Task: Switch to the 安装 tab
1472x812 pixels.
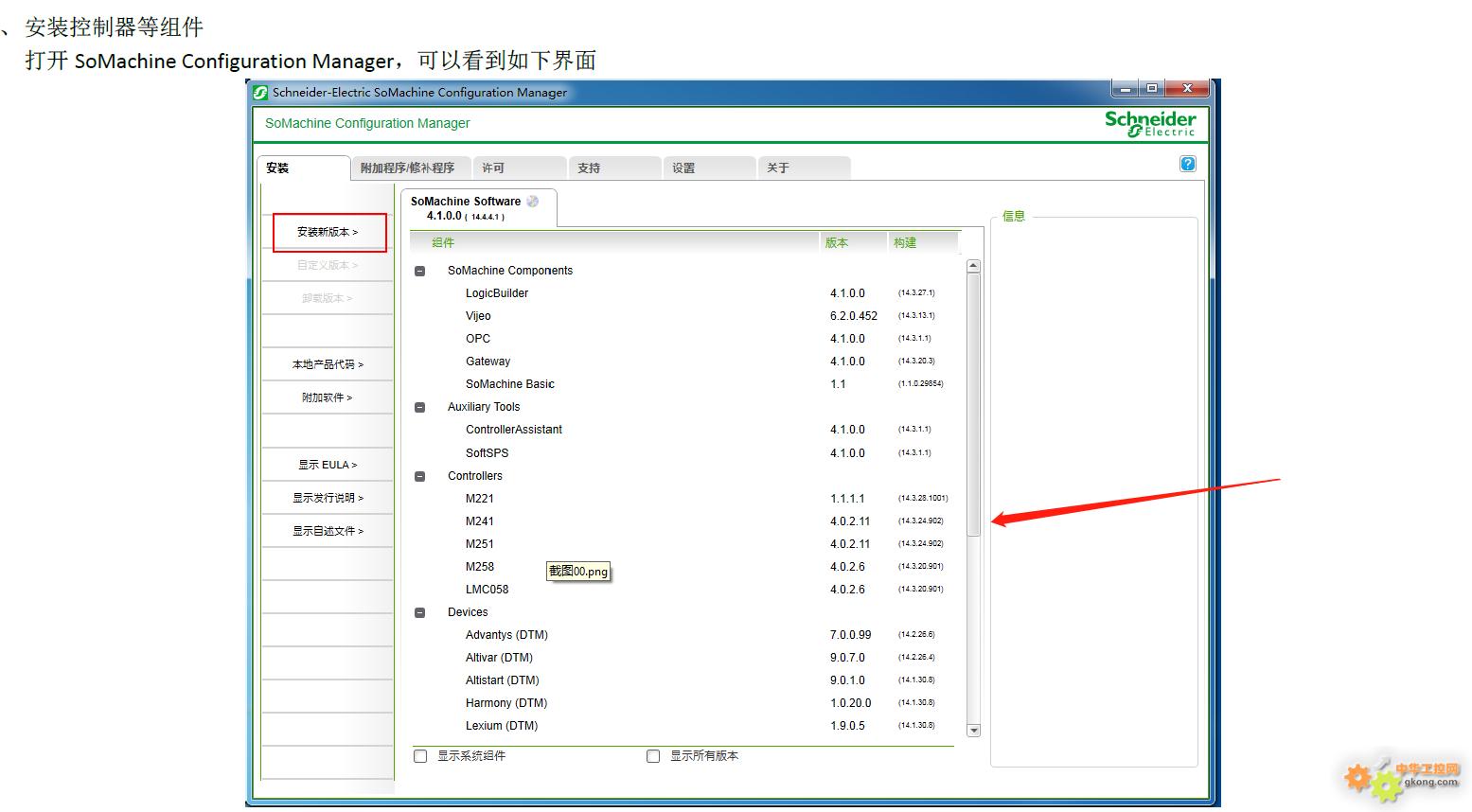Action: click(x=303, y=168)
